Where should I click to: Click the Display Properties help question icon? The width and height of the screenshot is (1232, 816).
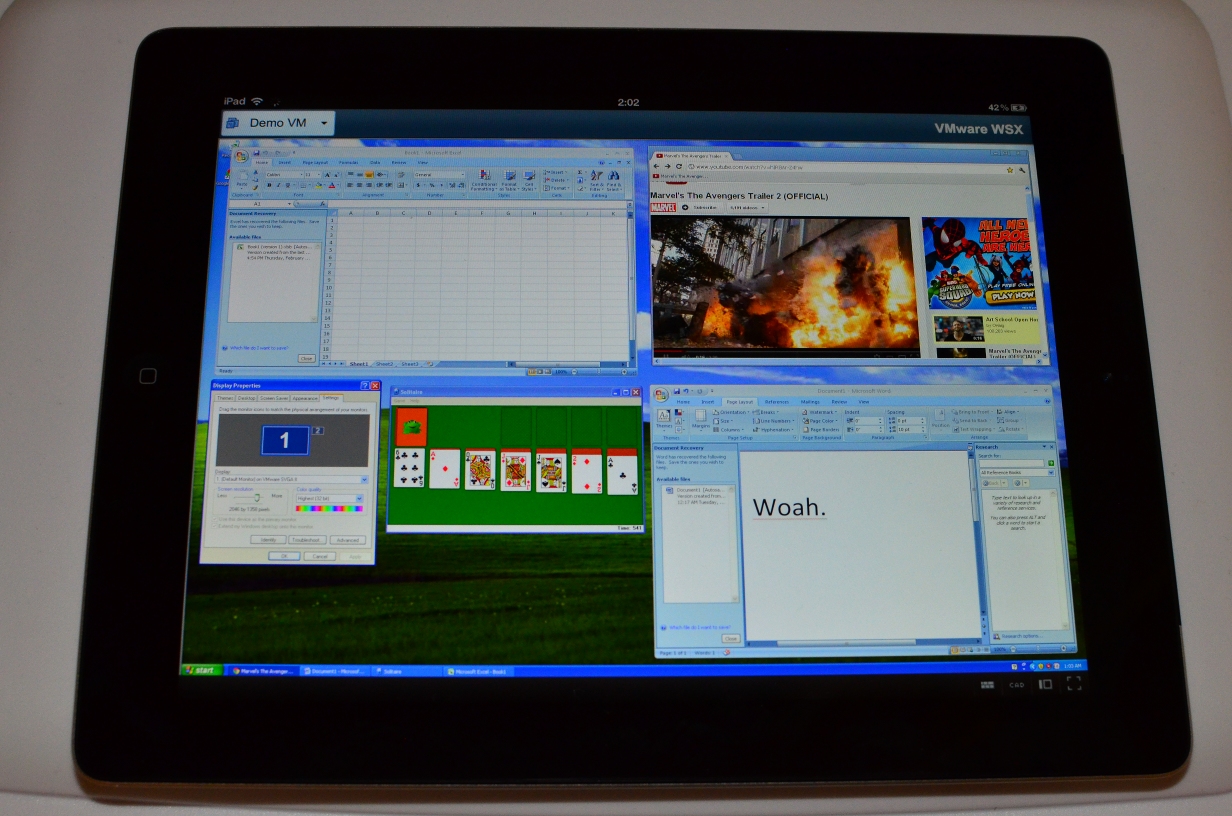(363, 385)
